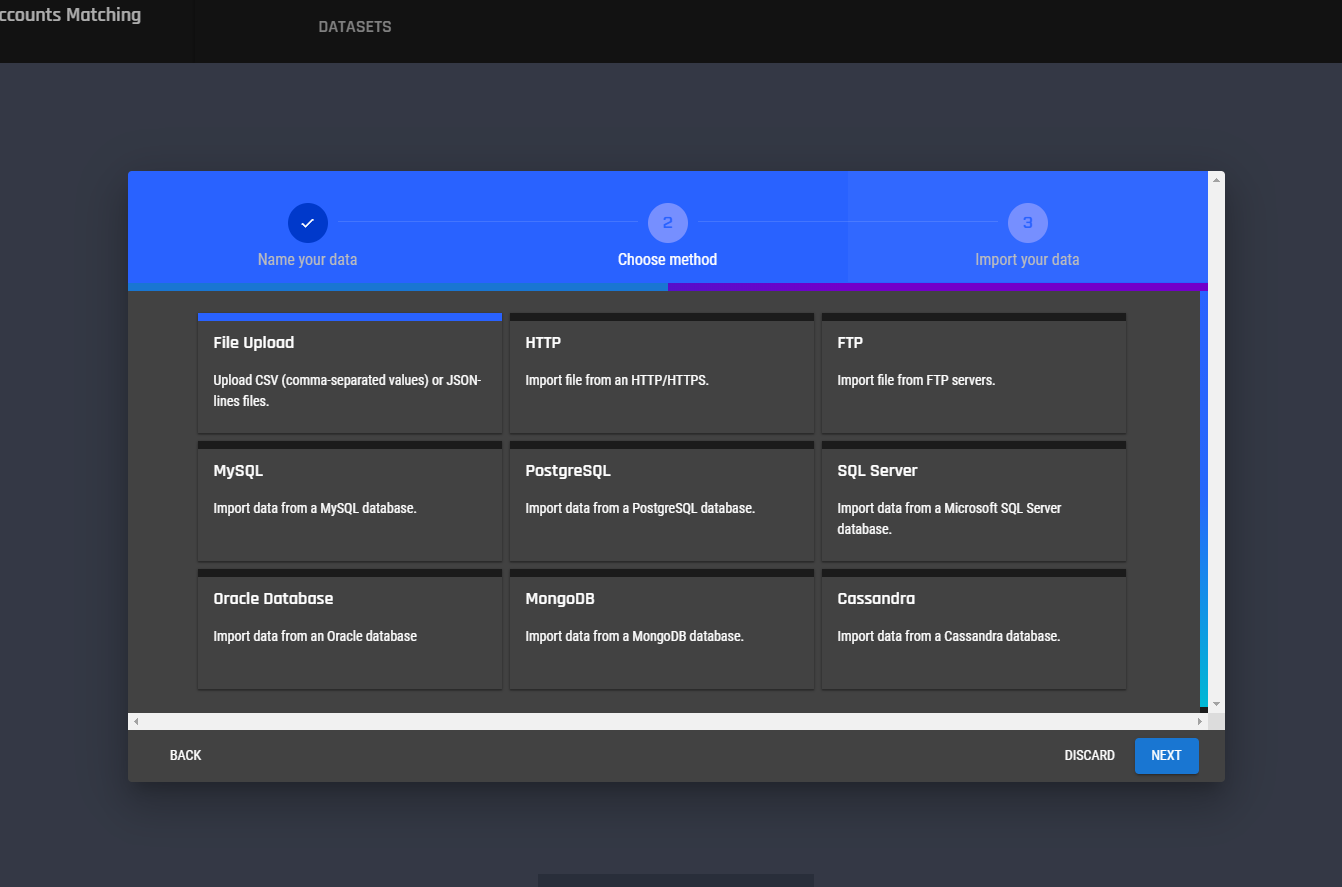Image resolution: width=1342 pixels, height=887 pixels.
Task: Click text 'Import data from a MySQL database.'
Action: [x=315, y=508]
